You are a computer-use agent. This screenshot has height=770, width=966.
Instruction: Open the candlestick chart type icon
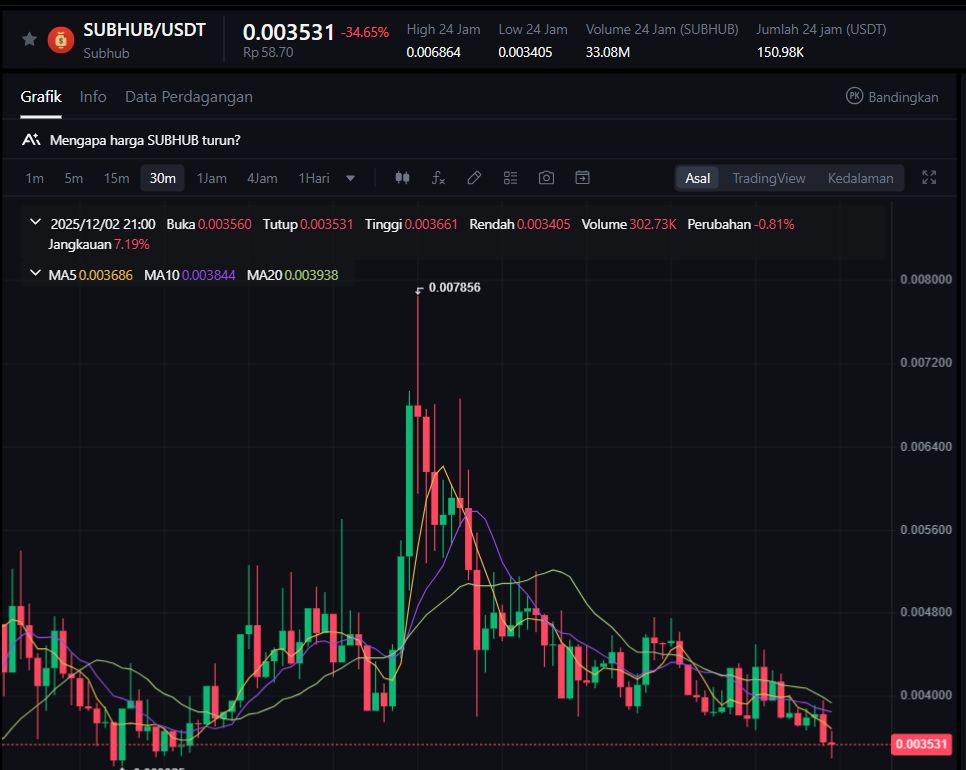[402, 178]
